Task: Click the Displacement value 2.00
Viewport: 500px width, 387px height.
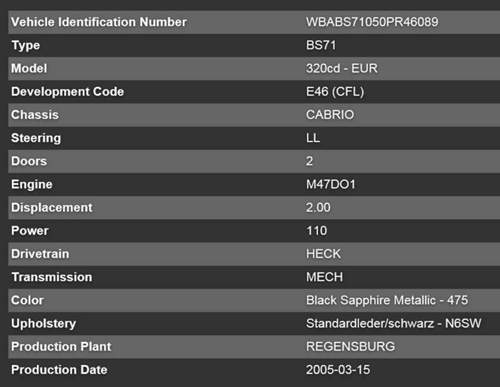Action: pyautogui.click(x=318, y=207)
